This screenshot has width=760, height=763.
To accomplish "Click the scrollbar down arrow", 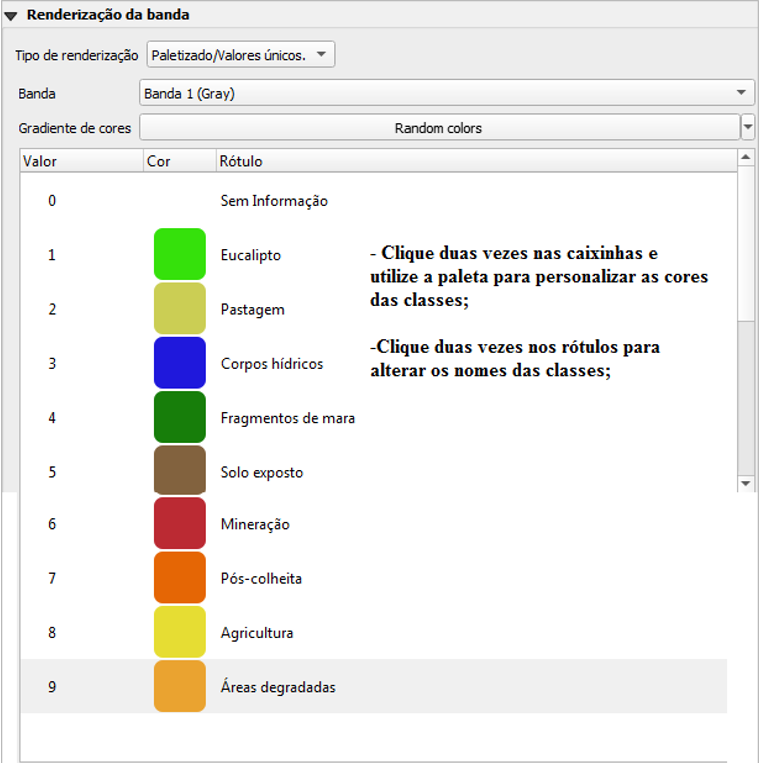I will coord(745,483).
